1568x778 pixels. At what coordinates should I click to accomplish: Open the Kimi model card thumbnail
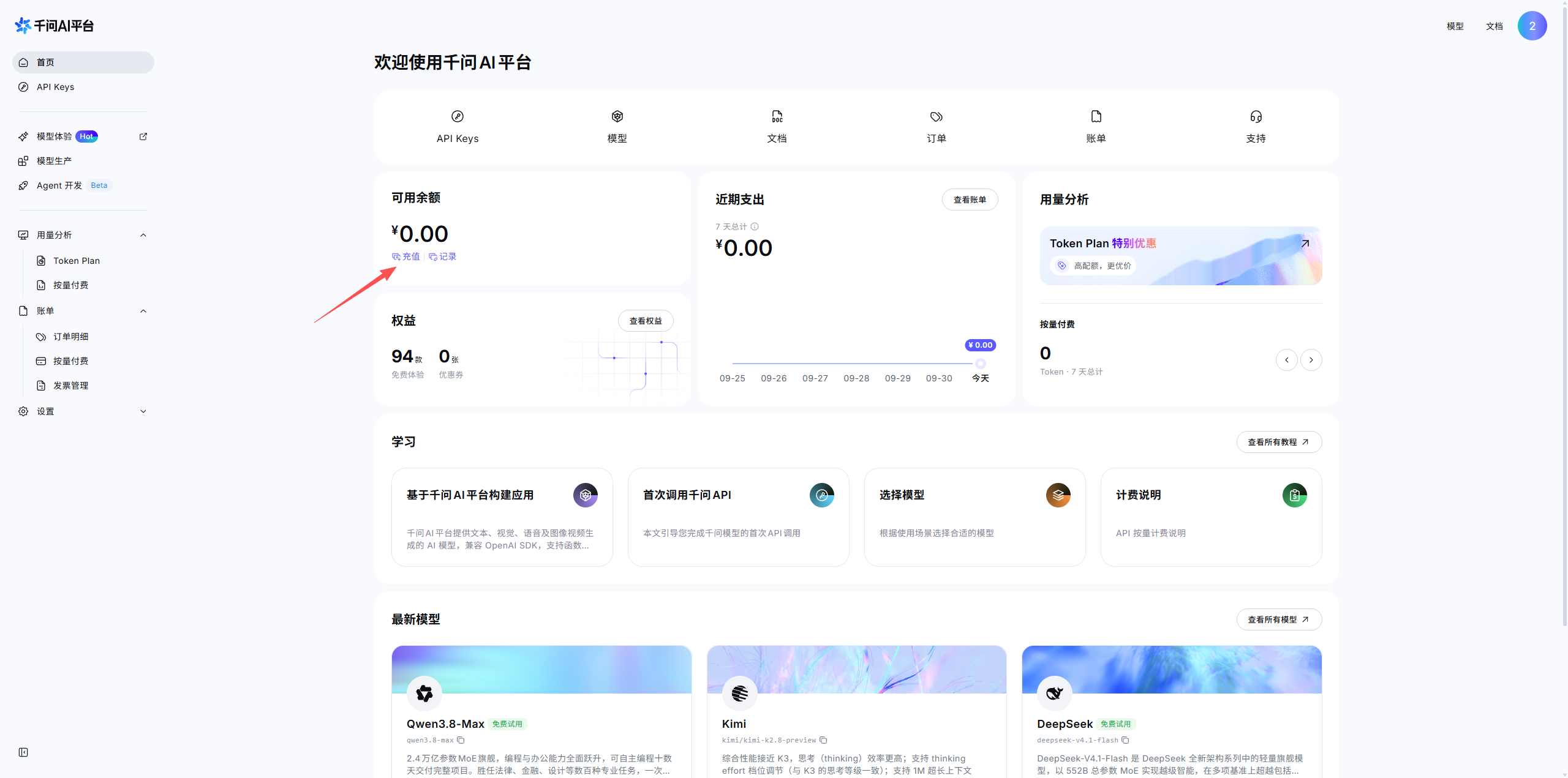857,670
